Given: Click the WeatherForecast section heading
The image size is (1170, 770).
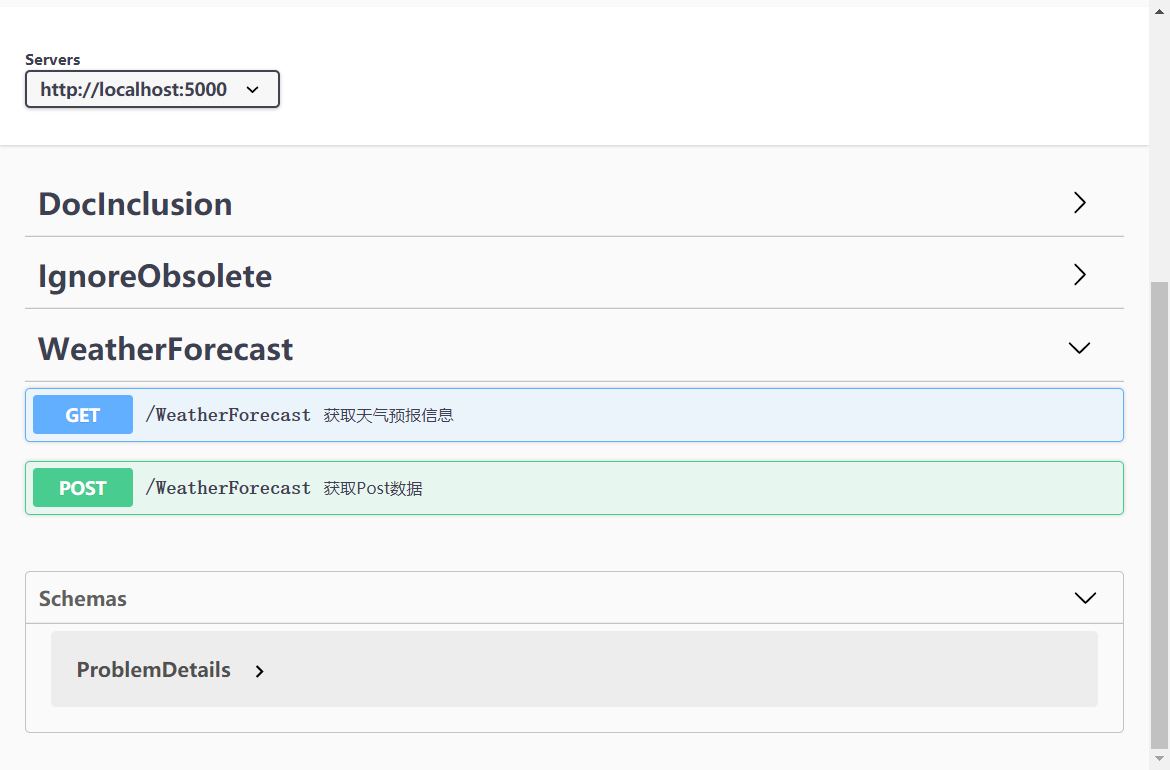Looking at the screenshot, I should click(x=165, y=348).
